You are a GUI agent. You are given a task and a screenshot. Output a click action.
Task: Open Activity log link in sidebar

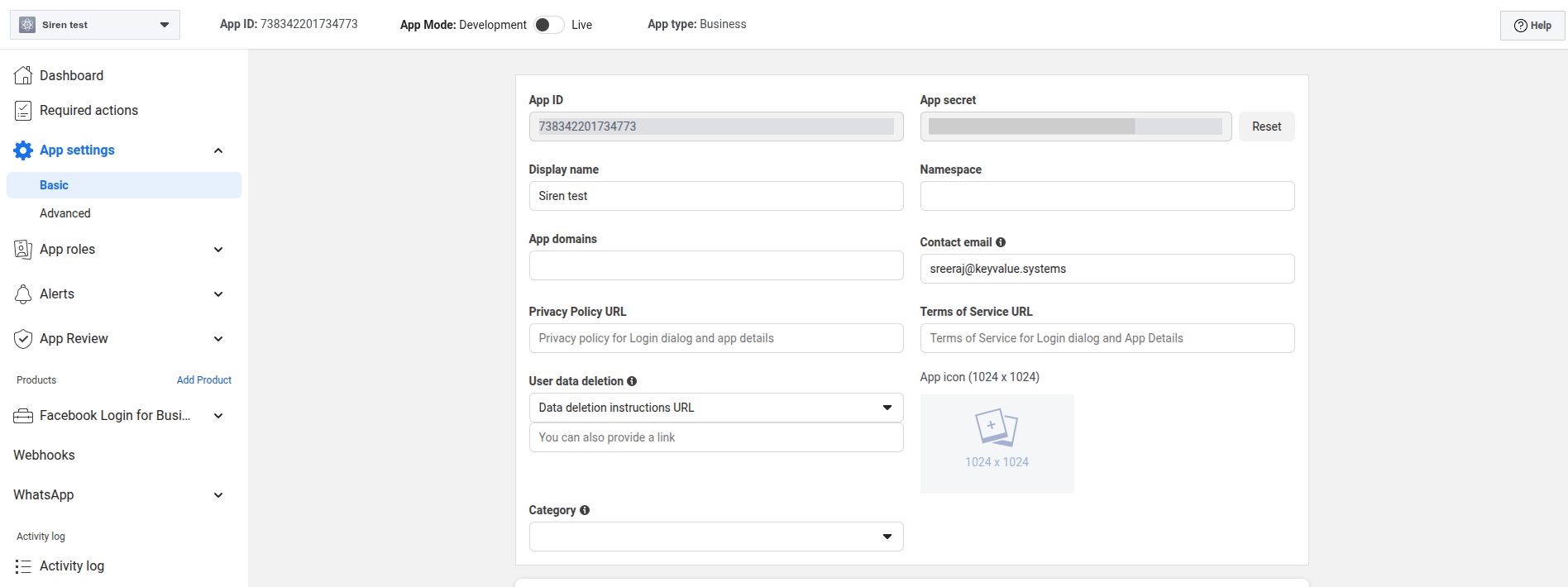pyautogui.click(x=72, y=566)
